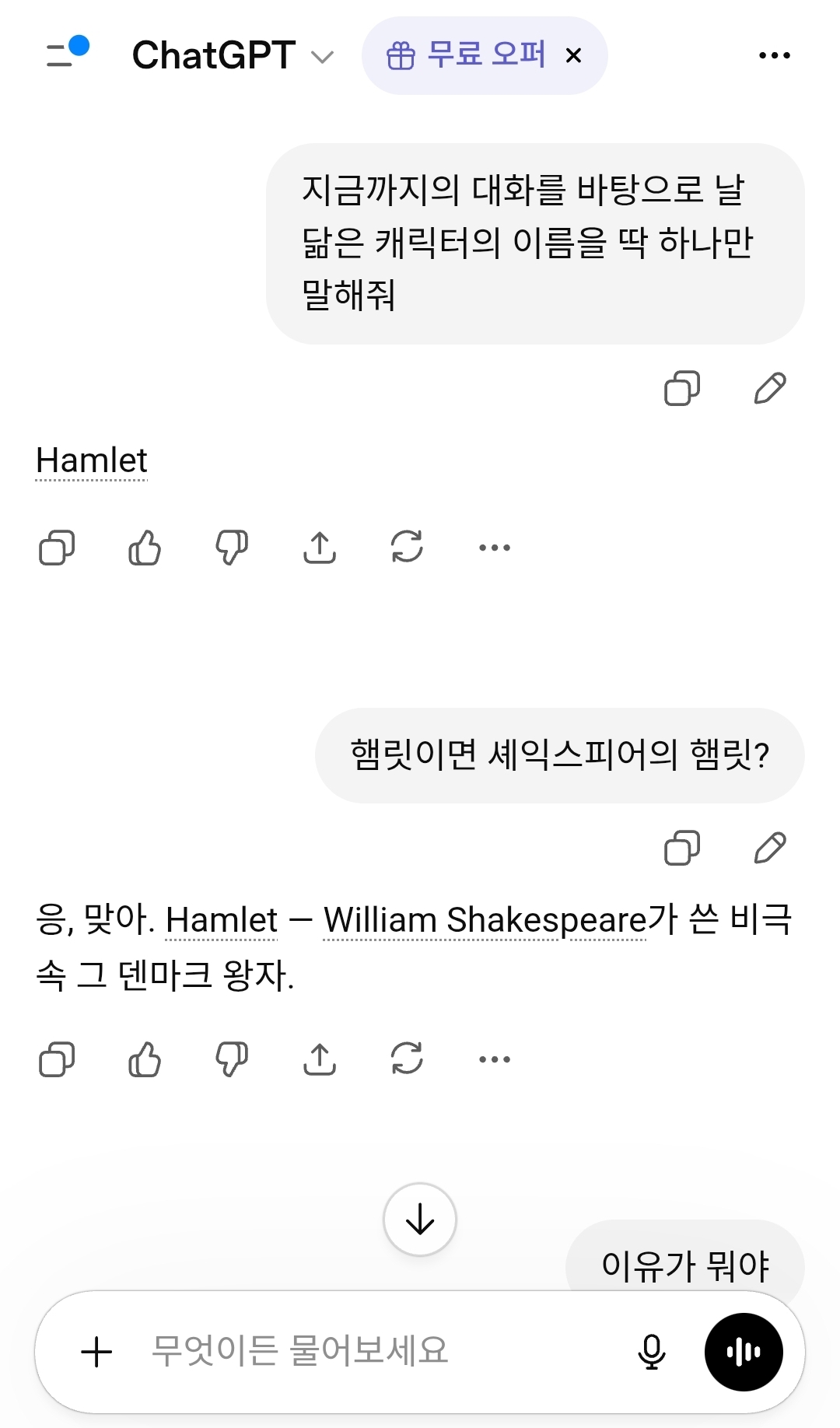Like the Shakespeare explanation reply
This screenshot has width=840, height=1428.
tap(145, 1059)
